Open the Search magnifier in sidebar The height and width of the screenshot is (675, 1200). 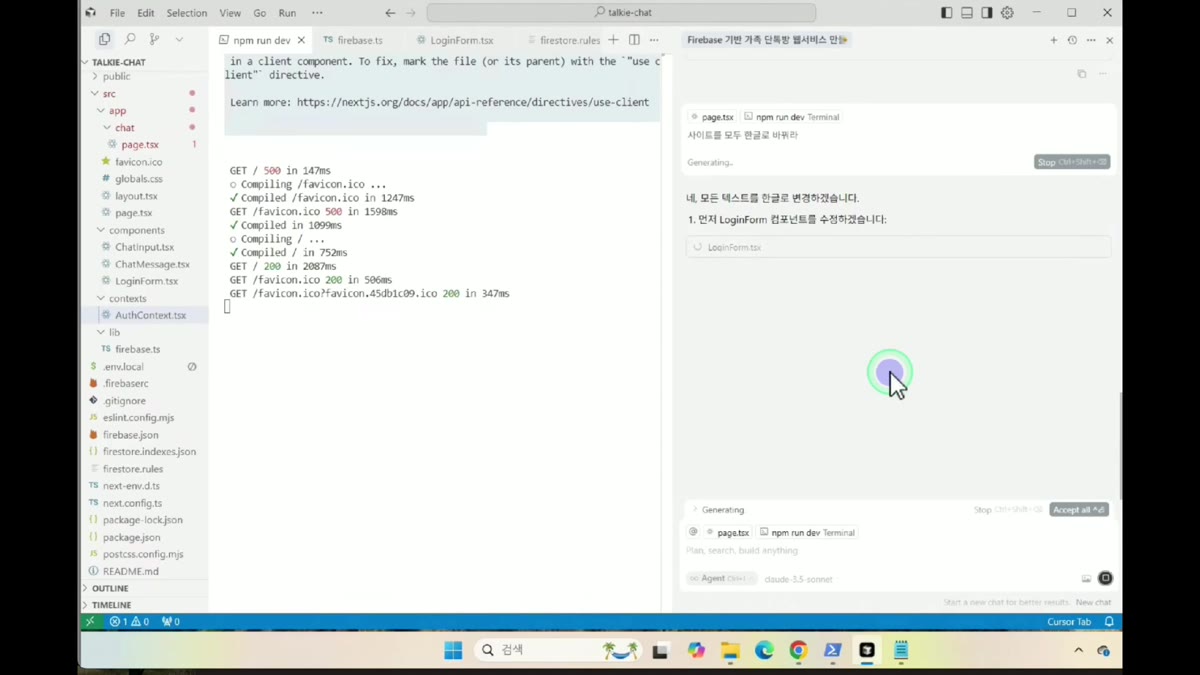click(x=130, y=39)
